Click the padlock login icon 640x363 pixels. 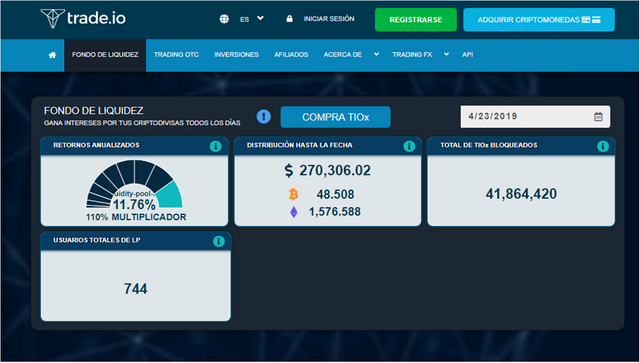coord(289,19)
